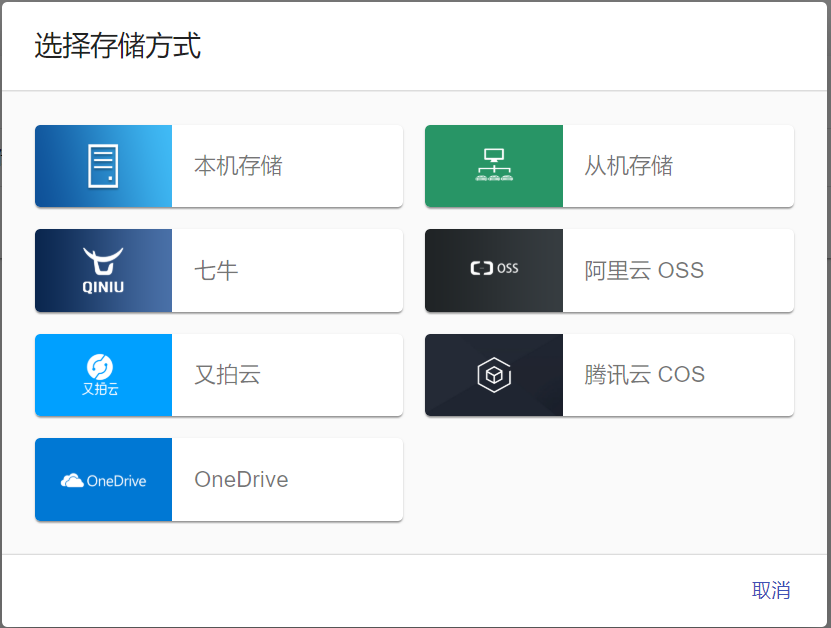The height and width of the screenshot is (628, 831).
Task: Dismiss the dialog with 取消
Action: coord(772,590)
